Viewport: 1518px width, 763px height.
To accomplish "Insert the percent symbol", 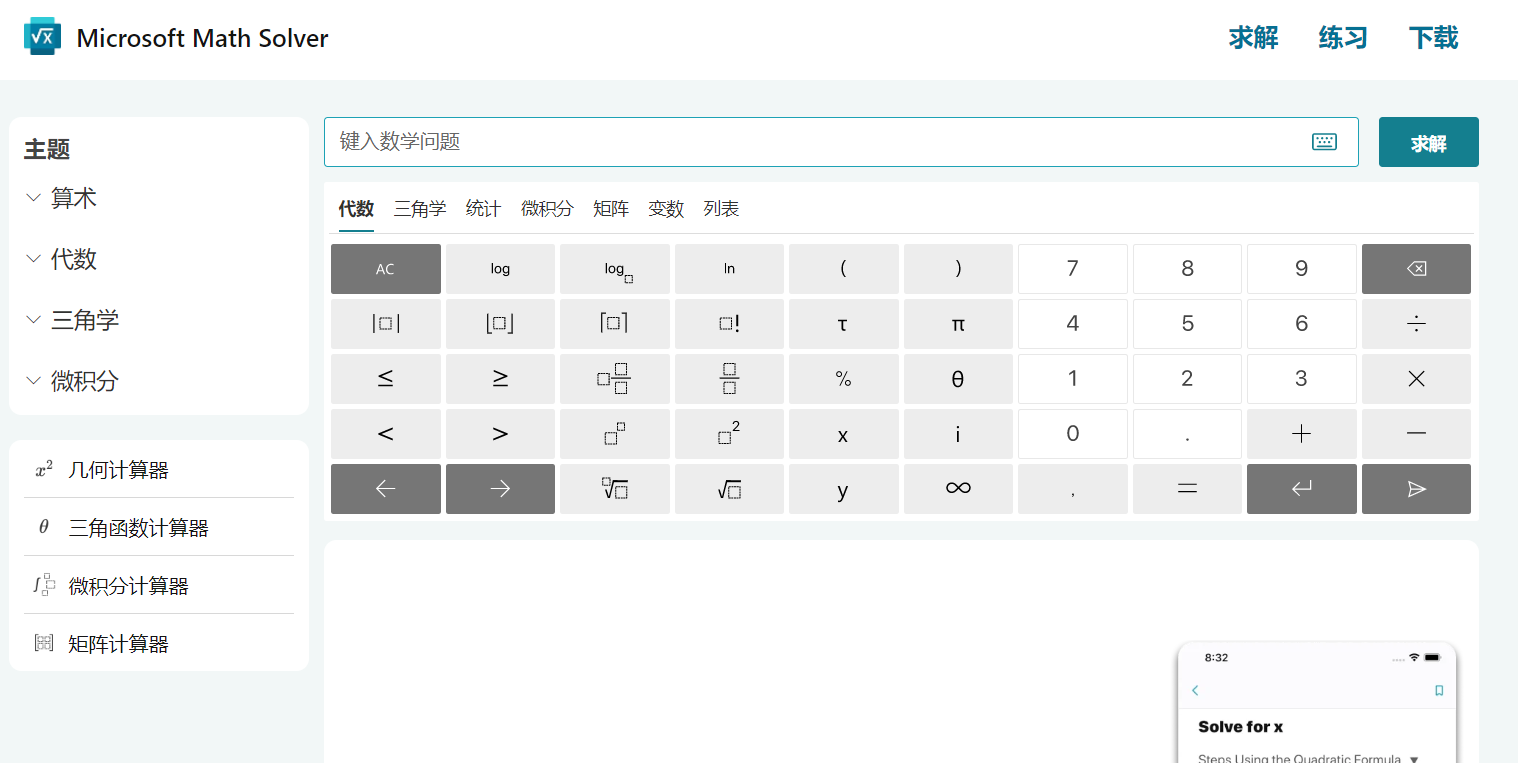I will point(843,379).
